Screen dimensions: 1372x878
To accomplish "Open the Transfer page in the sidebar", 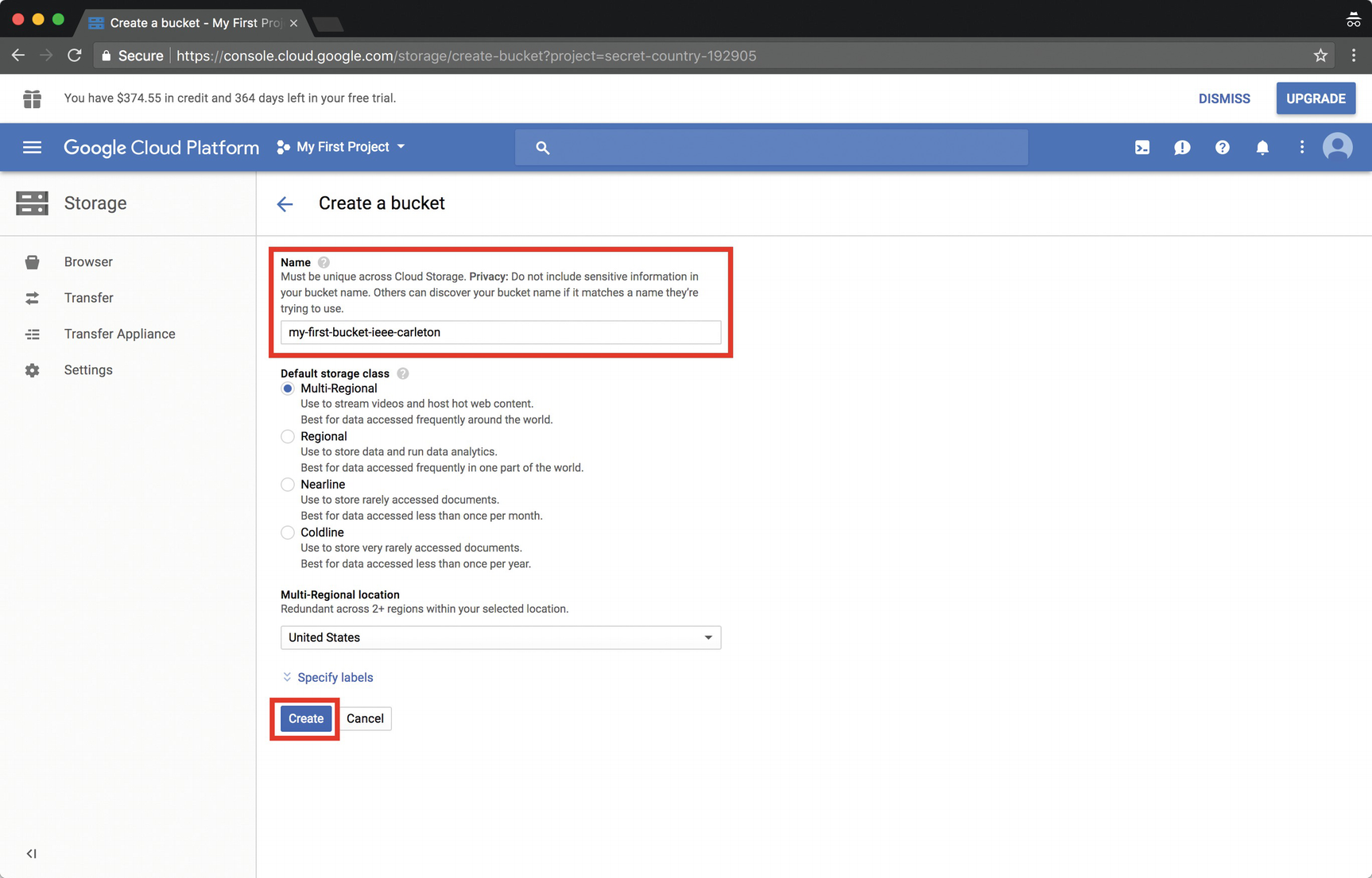I will click(88, 298).
